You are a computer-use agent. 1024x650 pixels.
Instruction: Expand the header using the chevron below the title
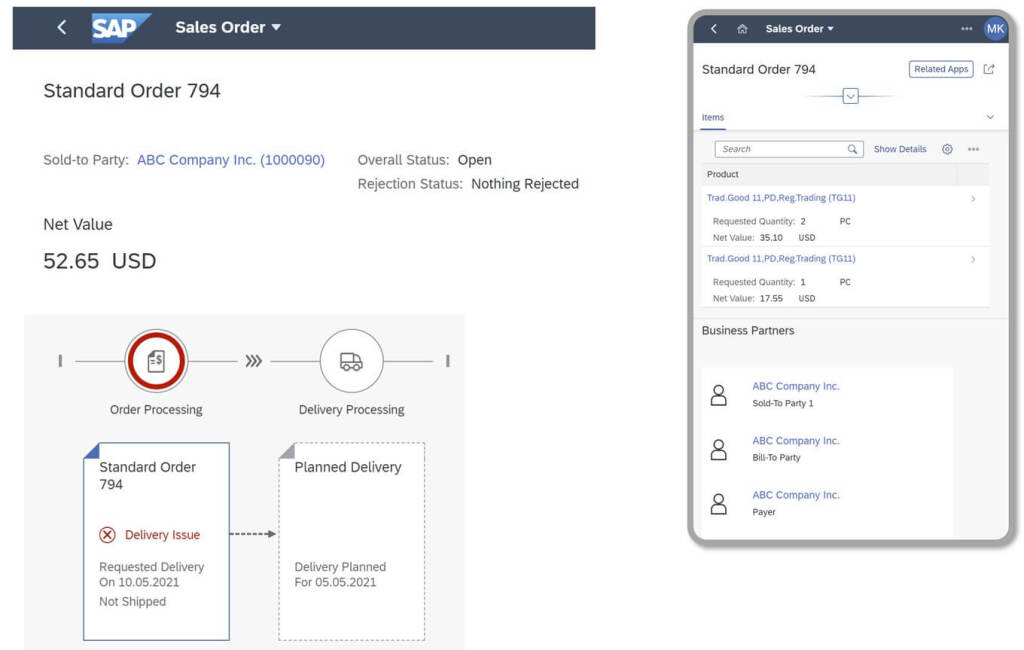[850, 96]
